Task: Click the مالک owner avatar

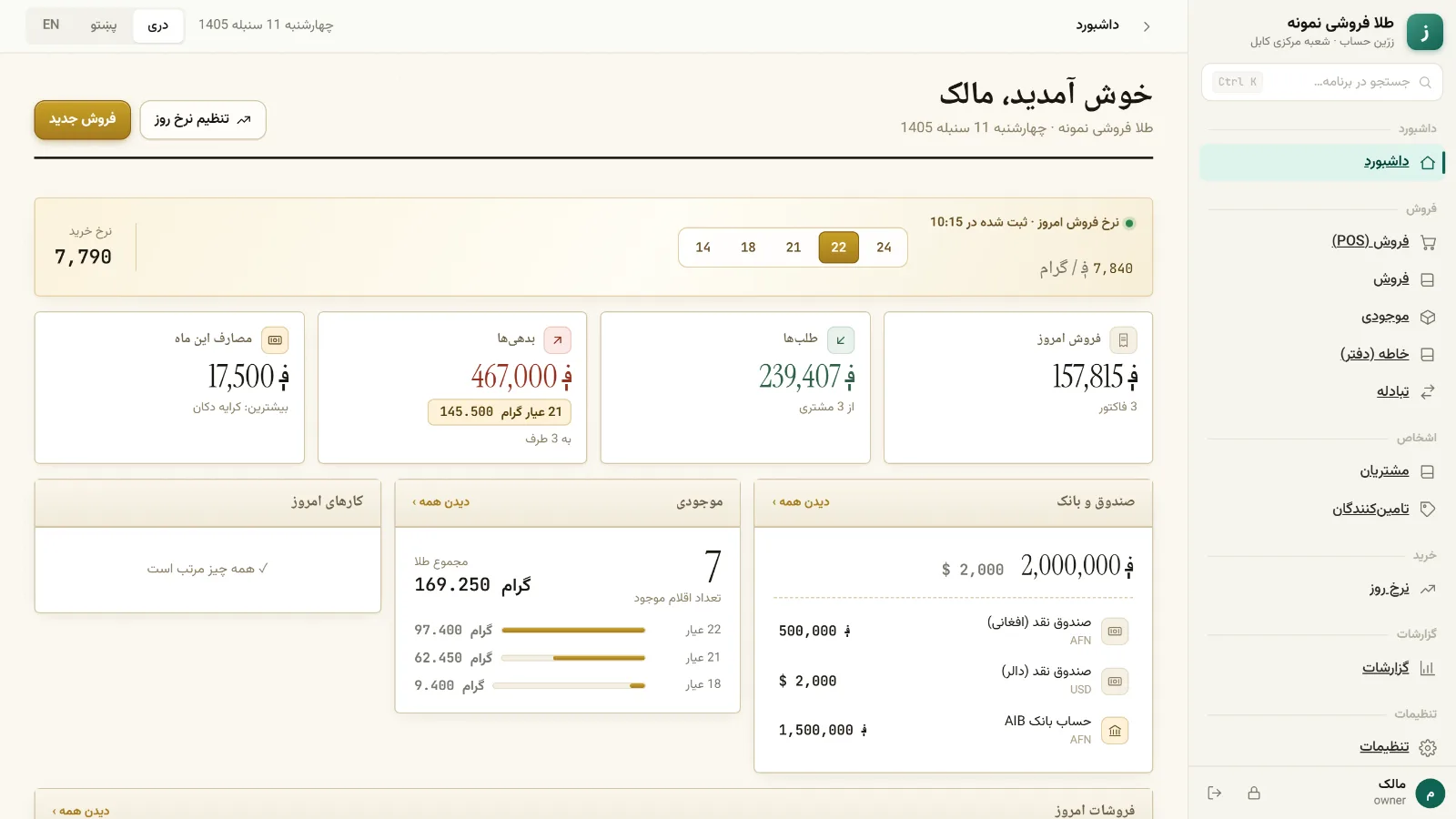Action: 1431,794
